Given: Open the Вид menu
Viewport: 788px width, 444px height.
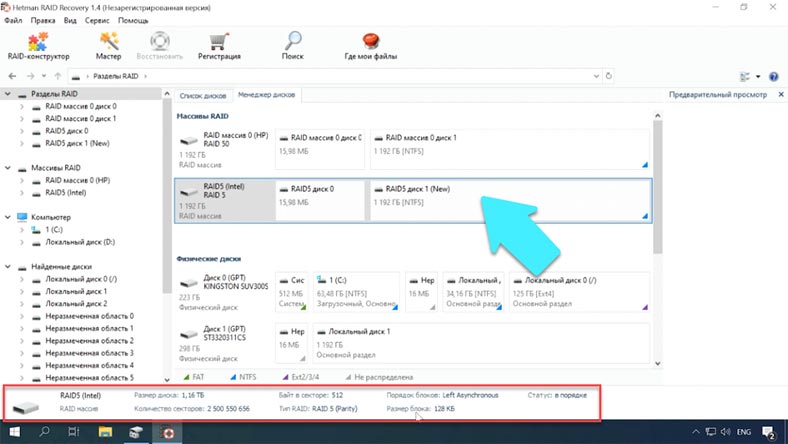Looking at the screenshot, I should [x=70, y=21].
